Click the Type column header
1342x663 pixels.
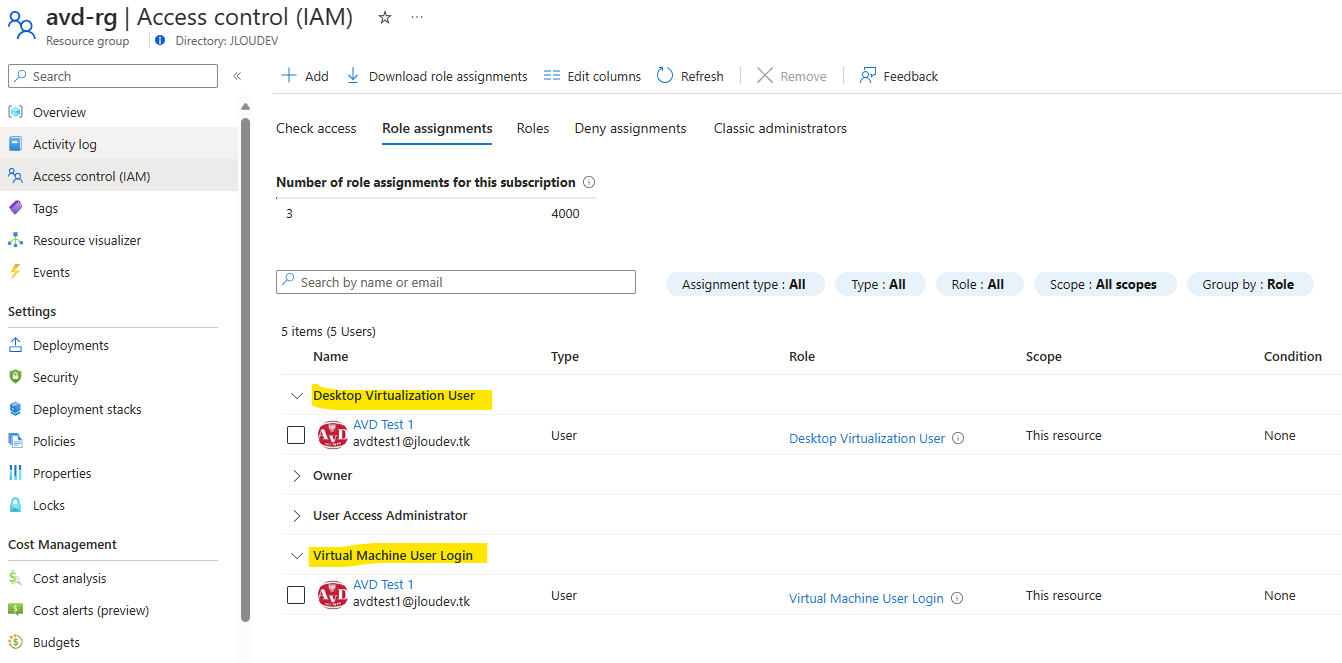point(565,356)
